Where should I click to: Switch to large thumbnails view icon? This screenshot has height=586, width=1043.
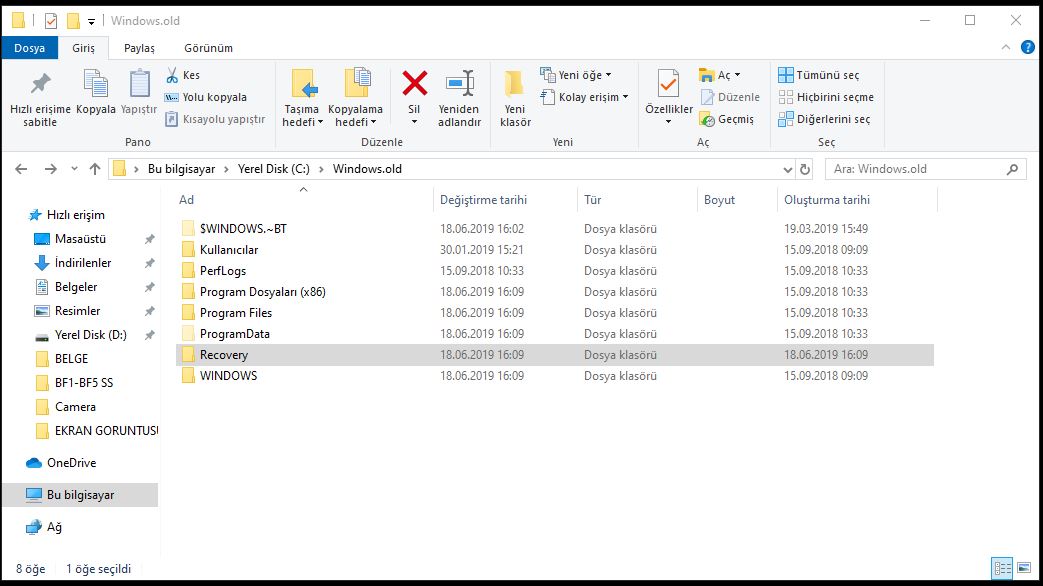[x=1024, y=568]
